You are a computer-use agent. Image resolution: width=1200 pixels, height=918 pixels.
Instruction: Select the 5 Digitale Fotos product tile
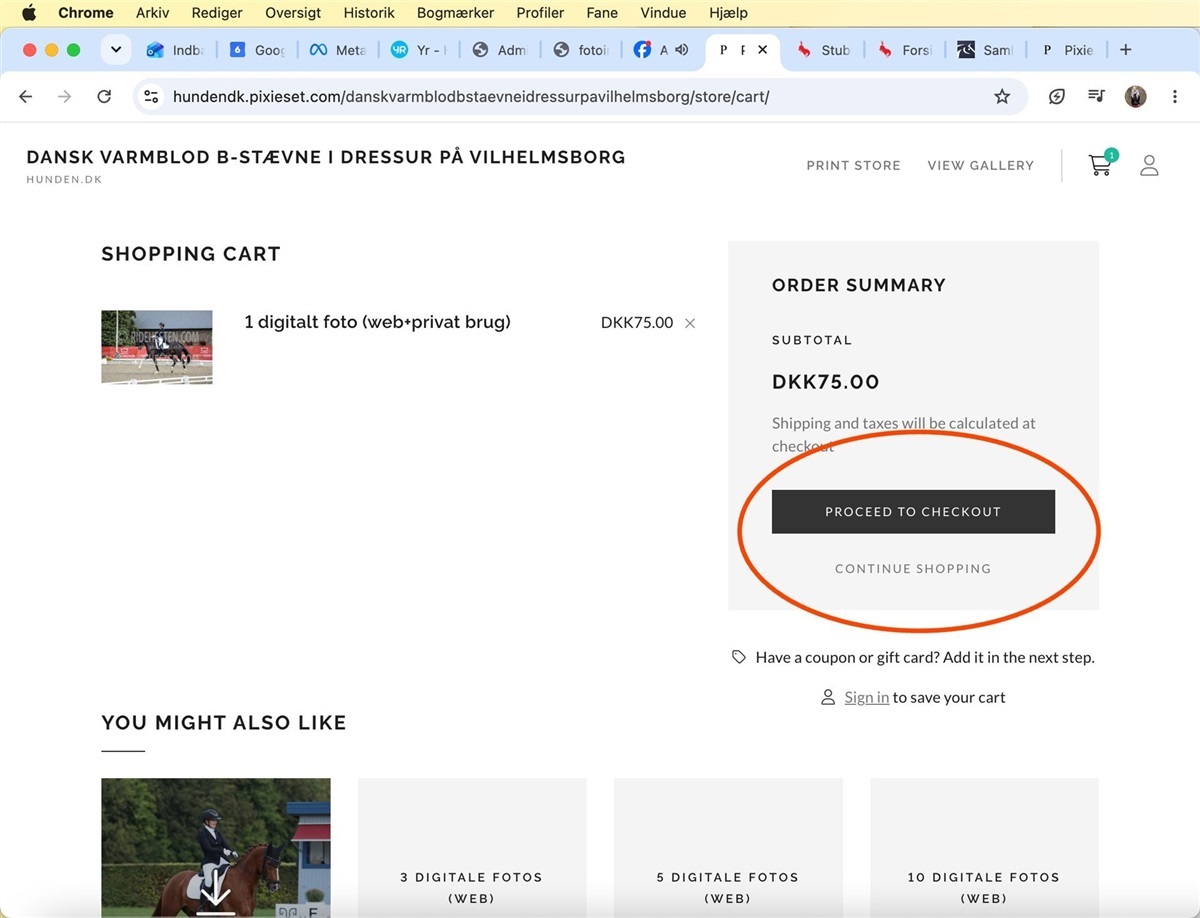pyautogui.click(x=728, y=848)
